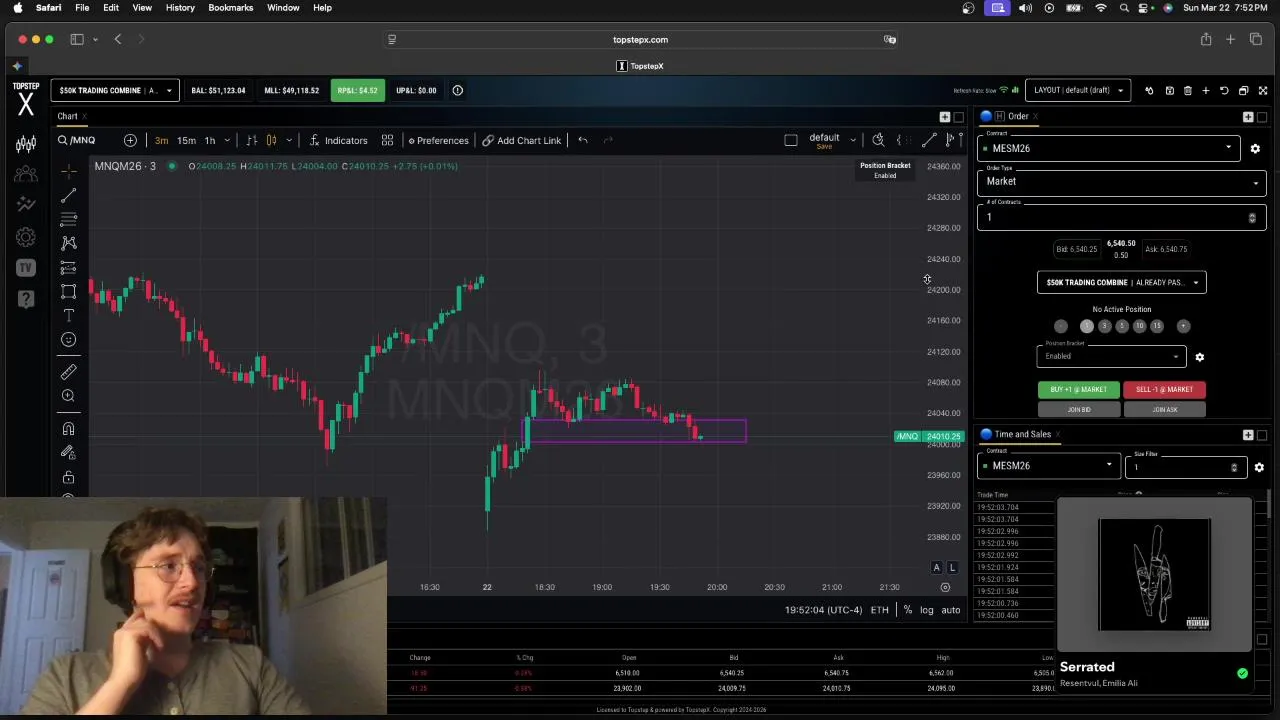Viewport: 1280px width, 720px height.
Task: Select the Fibonacci lines tool in sidebar
Action: 68,219
